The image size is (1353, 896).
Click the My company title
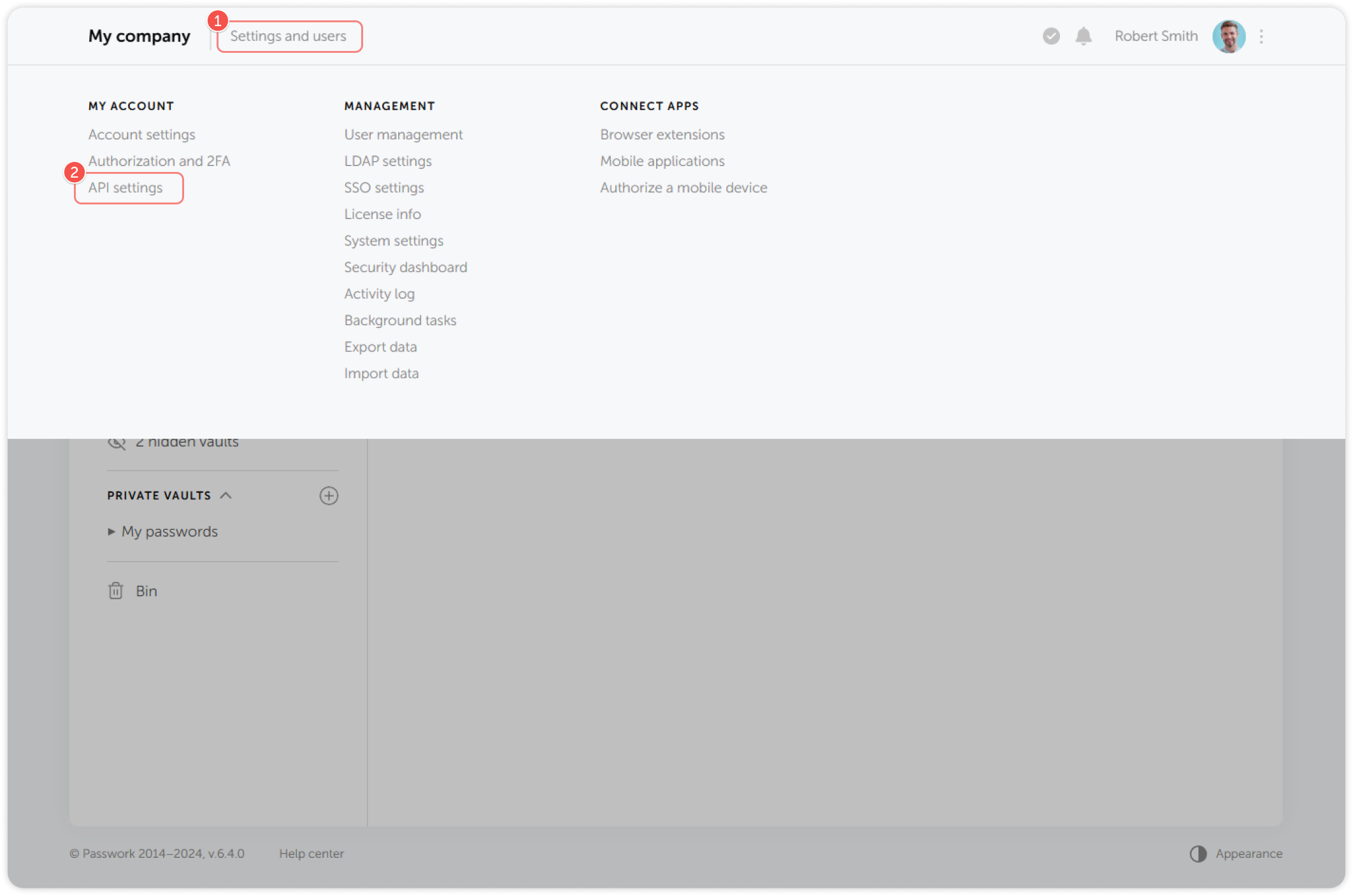pyautogui.click(x=139, y=36)
